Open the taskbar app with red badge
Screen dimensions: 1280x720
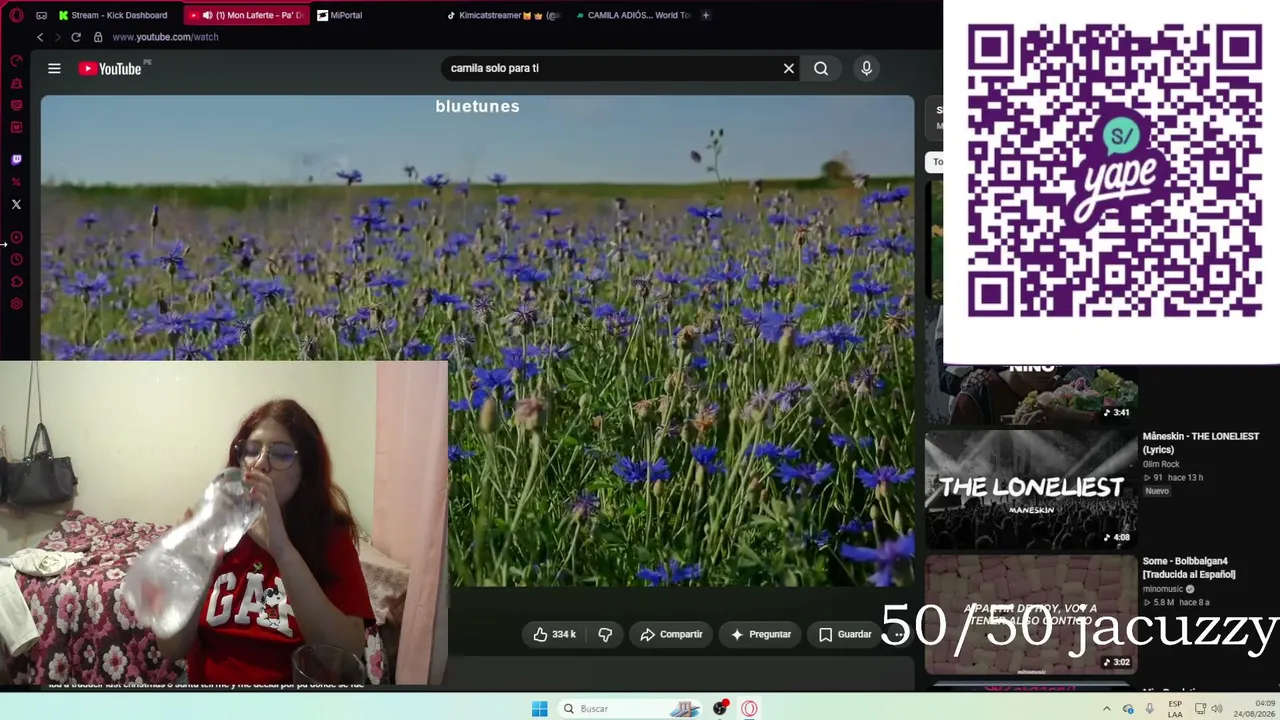tap(720, 708)
